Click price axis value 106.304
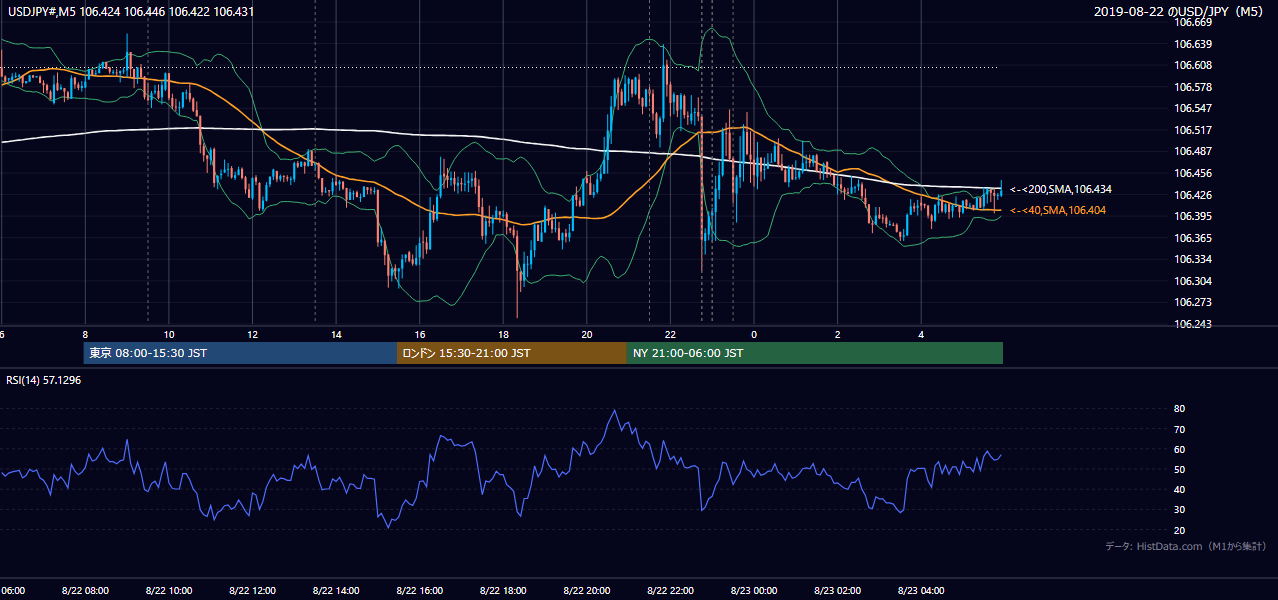Image resolution: width=1278 pixels, height=600 pixels. click(1193, 281)
